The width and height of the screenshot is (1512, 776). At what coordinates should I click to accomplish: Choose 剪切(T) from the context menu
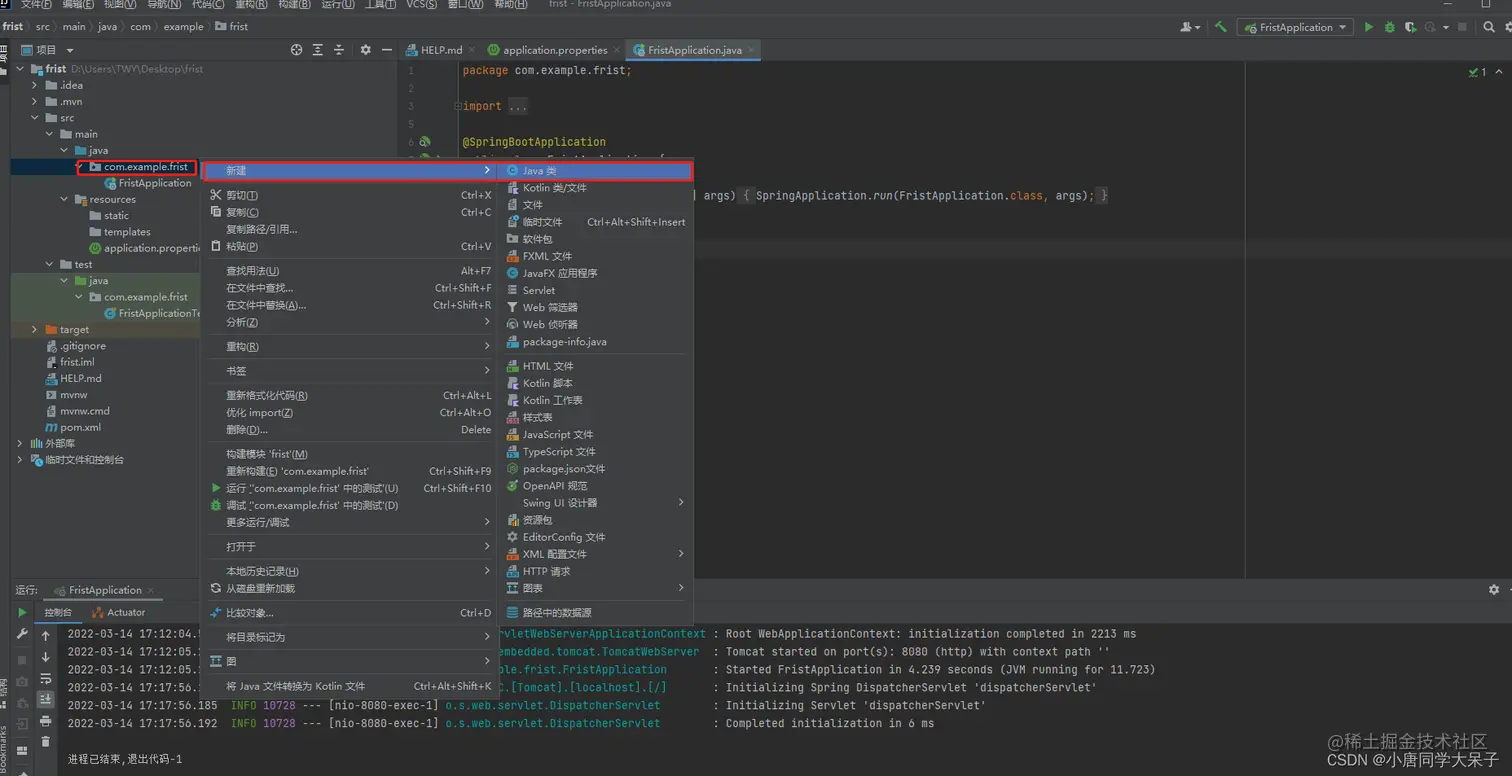(349, 196)
